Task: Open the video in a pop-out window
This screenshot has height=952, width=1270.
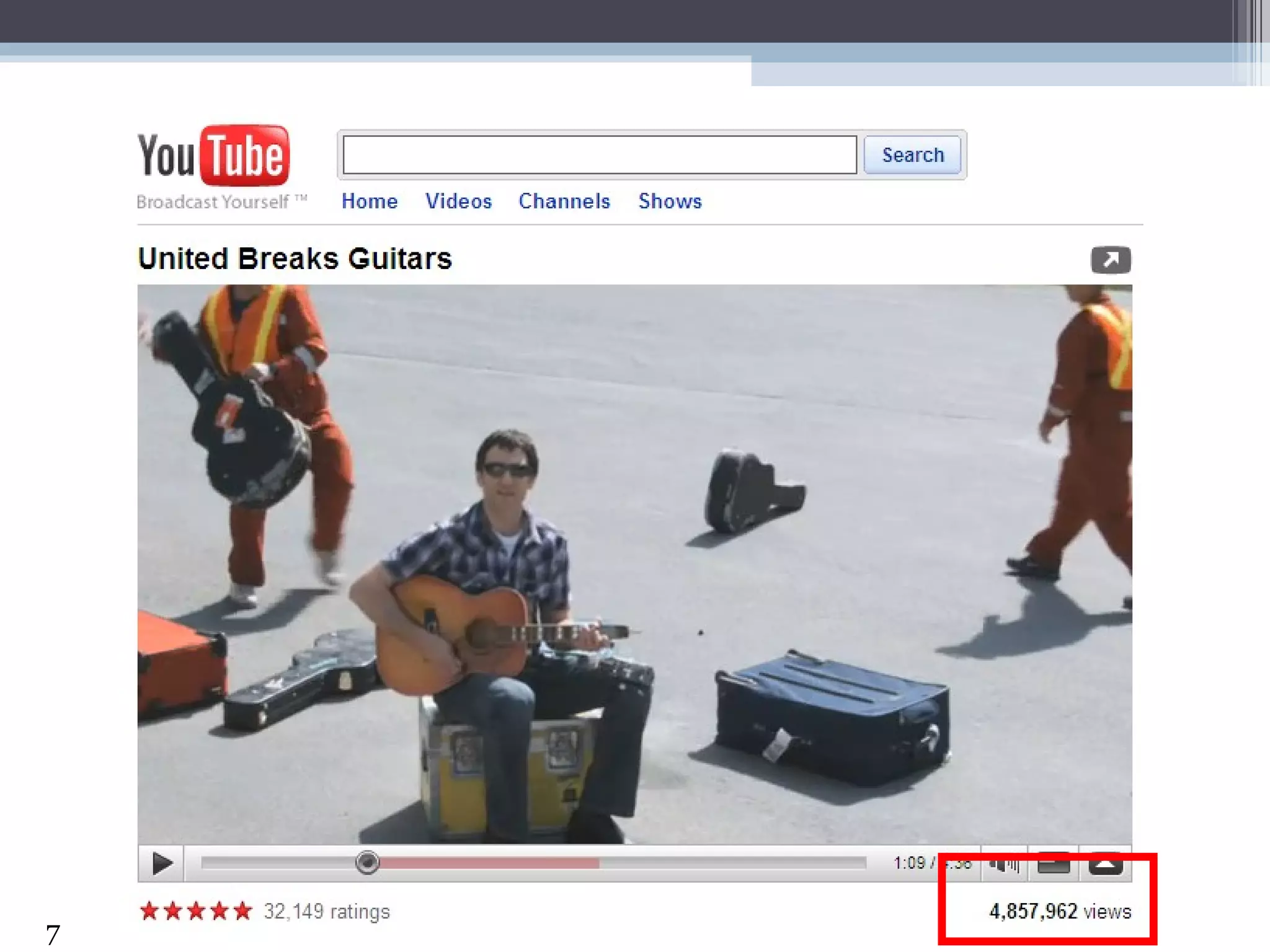Action: 1110,260
